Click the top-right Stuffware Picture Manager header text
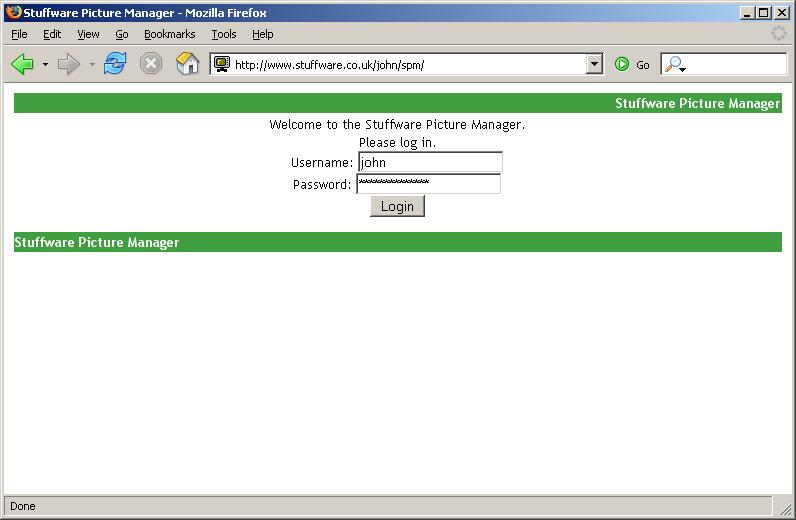Screen dimensions: 796x520 698,103
